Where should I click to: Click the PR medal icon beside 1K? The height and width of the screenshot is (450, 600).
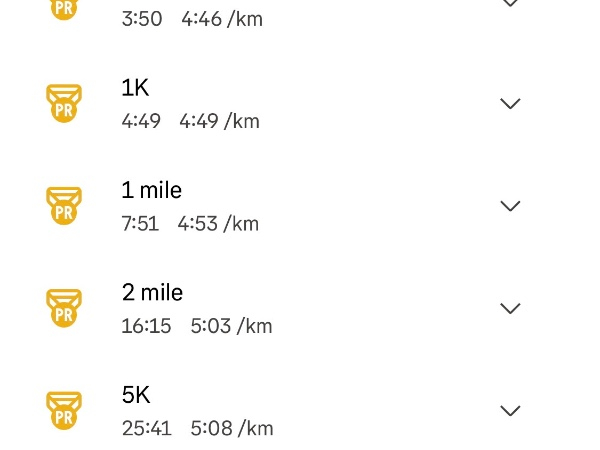click(x=64, y=104)
